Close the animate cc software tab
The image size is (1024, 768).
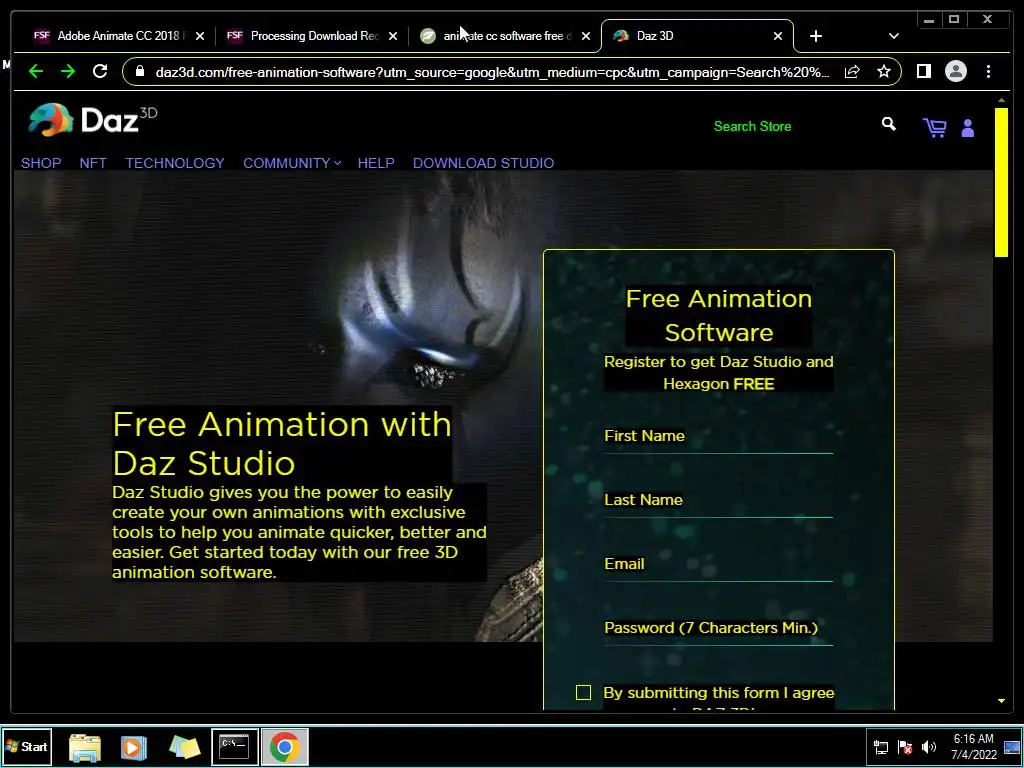pos(586,36)
